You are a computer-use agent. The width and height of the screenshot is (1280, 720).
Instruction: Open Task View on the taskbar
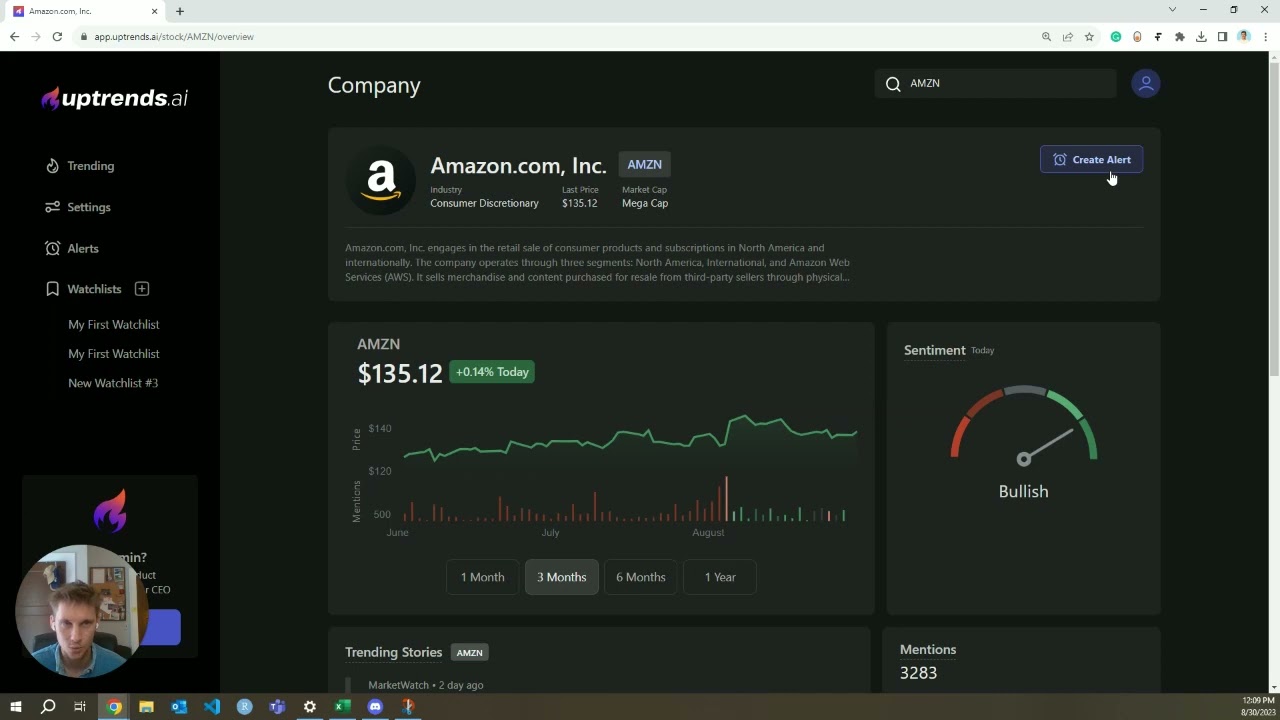pyautogui.click(x=80, y=707)
